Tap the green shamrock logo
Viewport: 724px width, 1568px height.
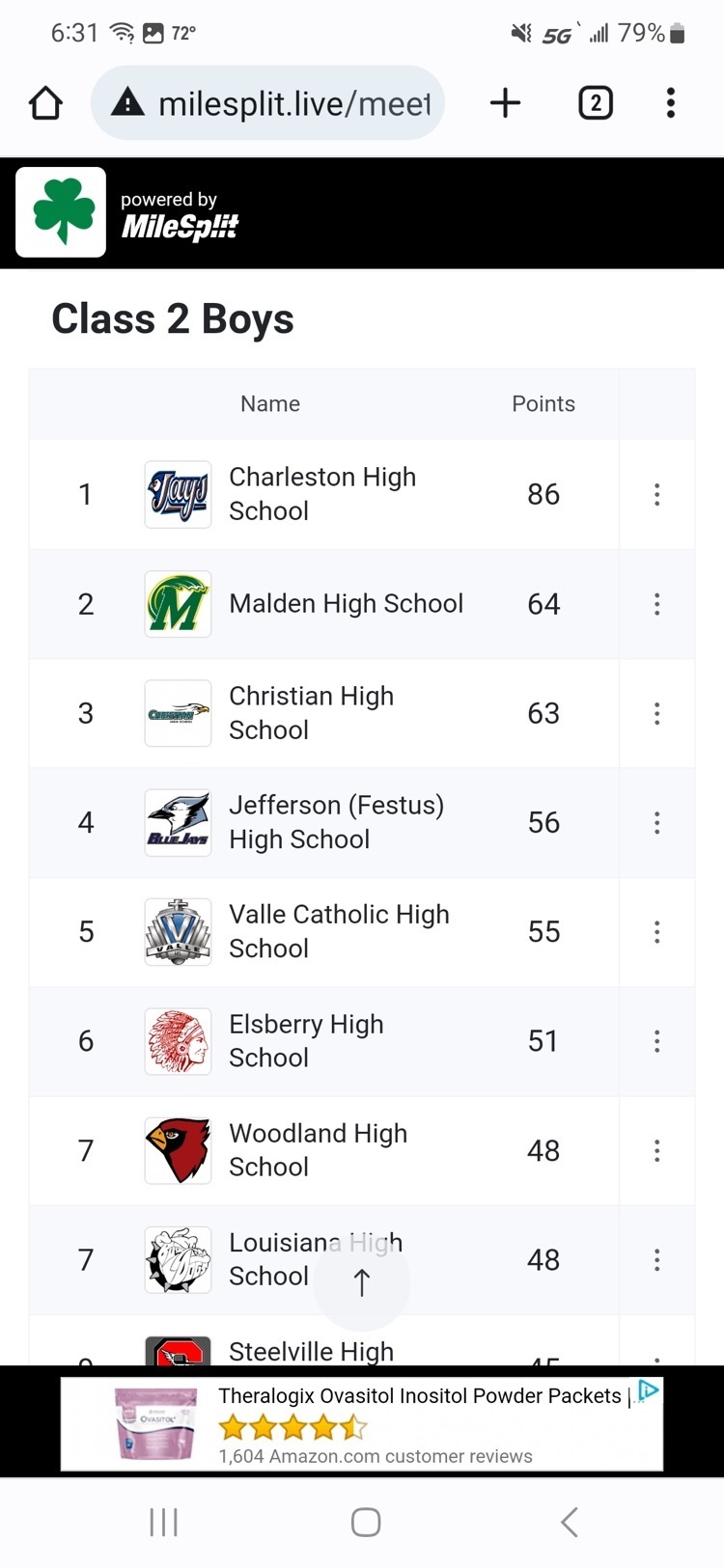61,212
